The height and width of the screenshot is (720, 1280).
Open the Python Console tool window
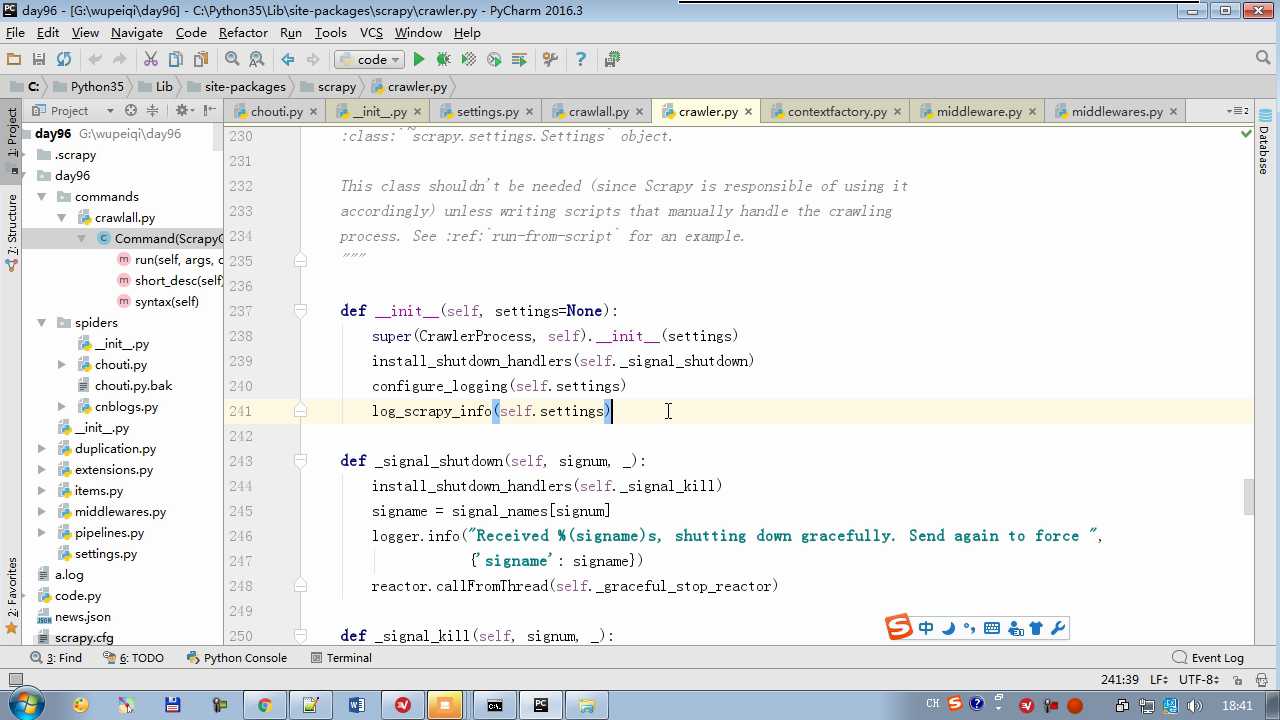(237, 658)
